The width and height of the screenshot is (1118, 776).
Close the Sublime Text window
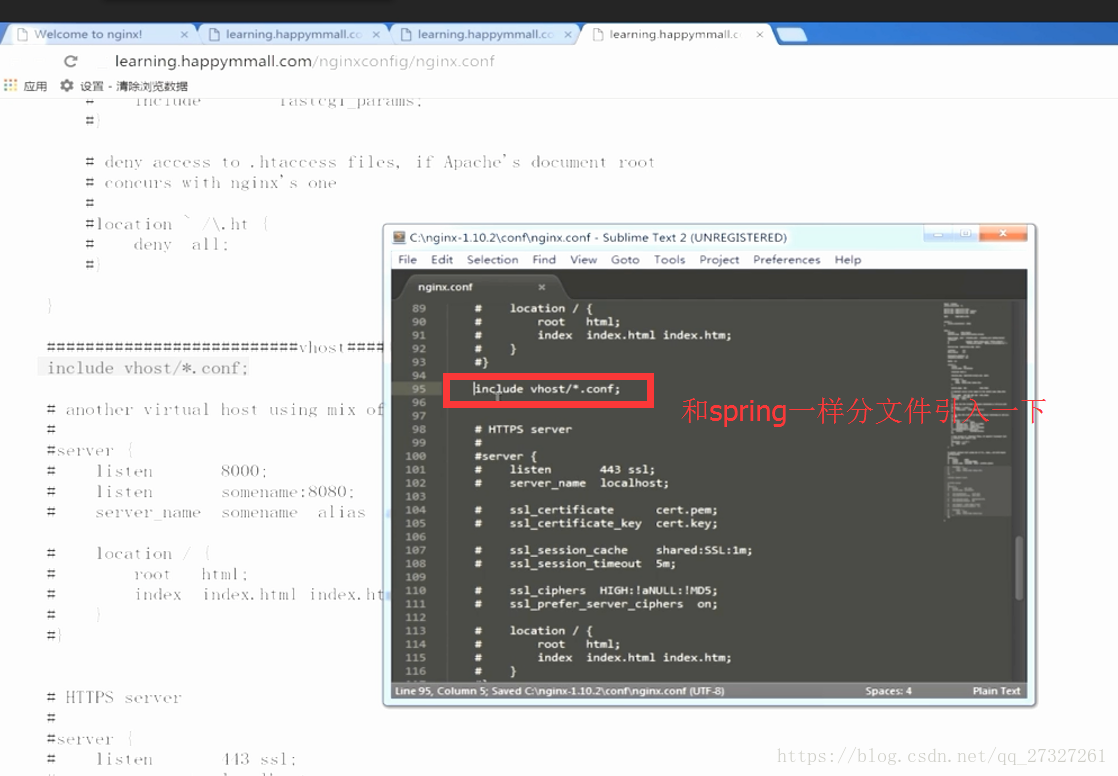(1002, 233)
